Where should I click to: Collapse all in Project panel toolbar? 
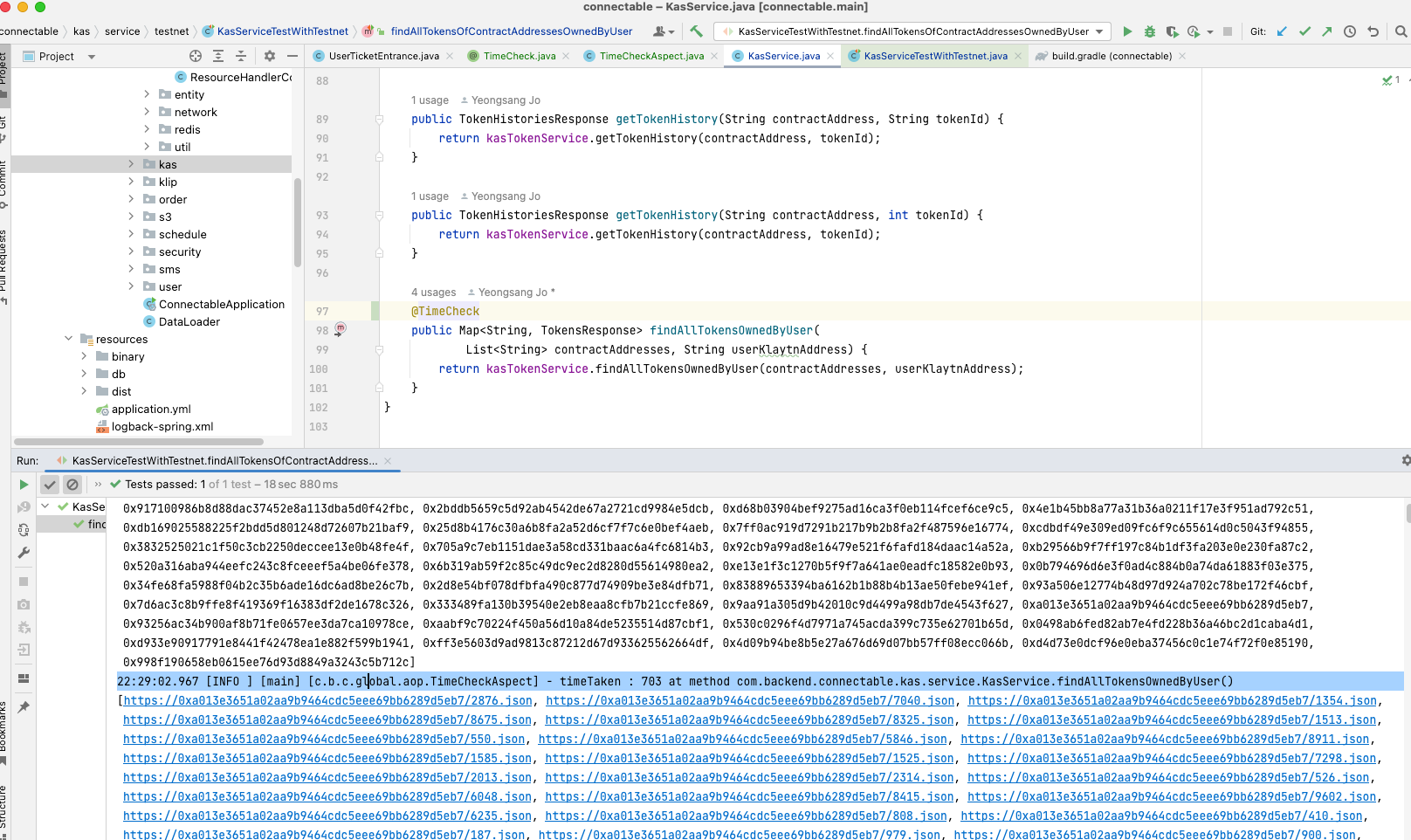(240, 56)
